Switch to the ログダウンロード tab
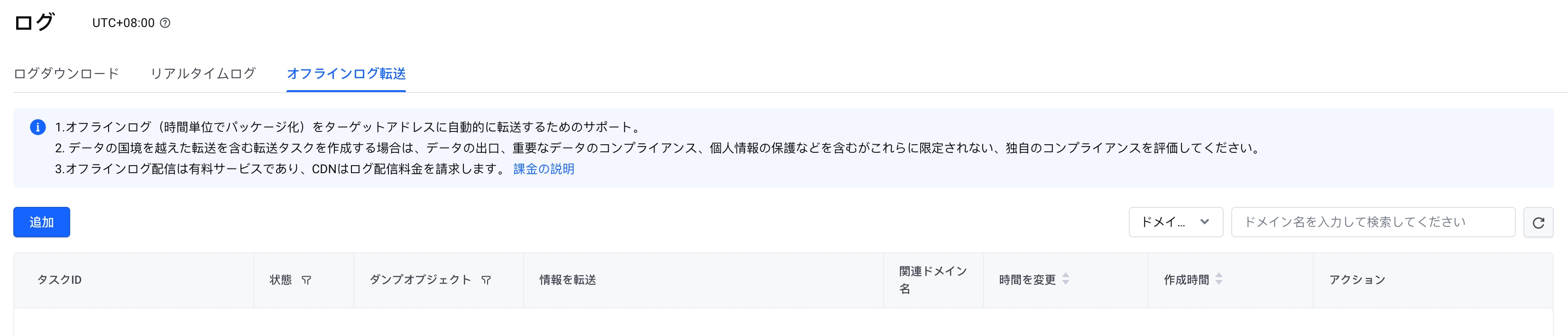The width and height of the screenshot is (1568, 335). point(66,74)
